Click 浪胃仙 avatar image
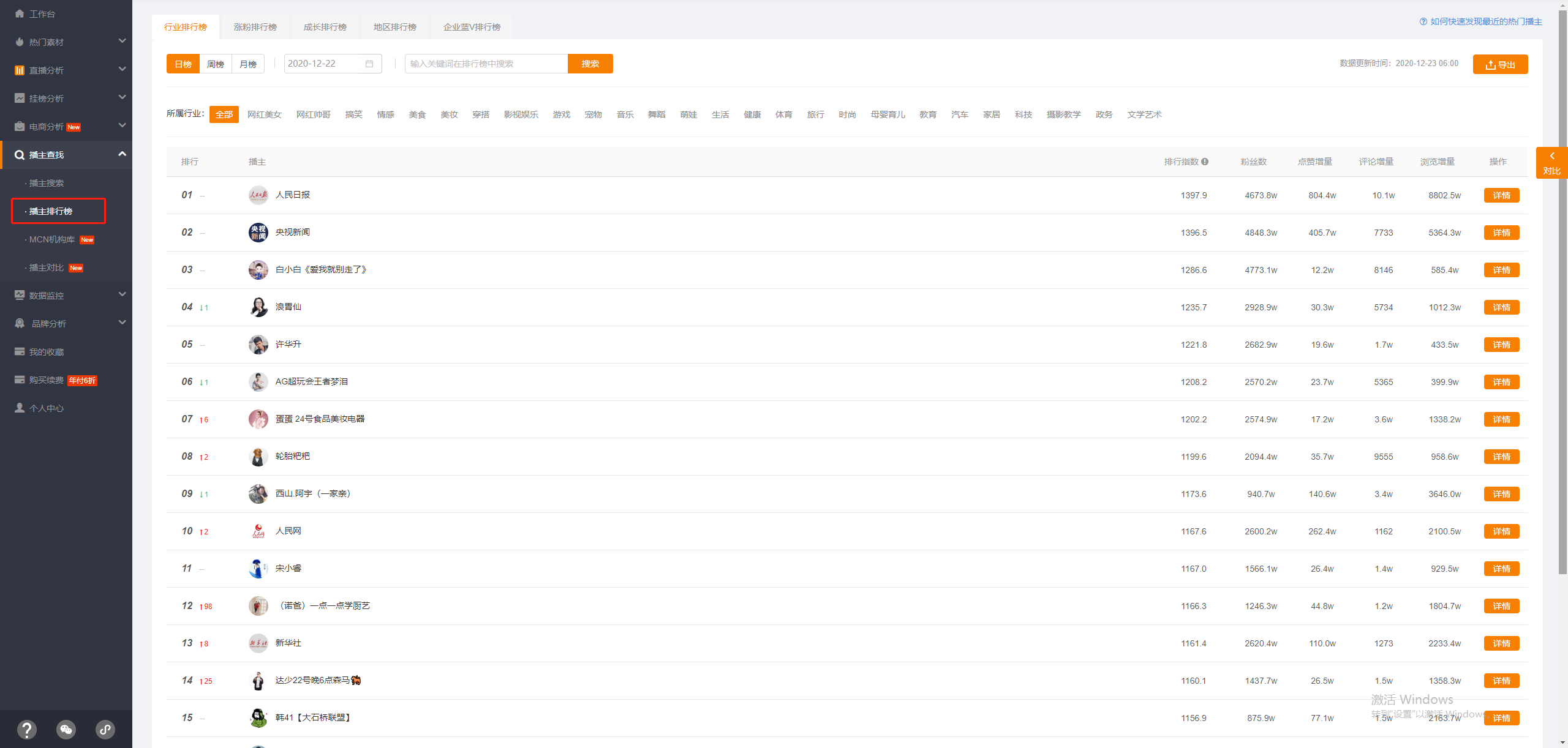Image resolution: width=1568 pixels, height=748 pixels. pyautogui.click(x=258, y=307)
